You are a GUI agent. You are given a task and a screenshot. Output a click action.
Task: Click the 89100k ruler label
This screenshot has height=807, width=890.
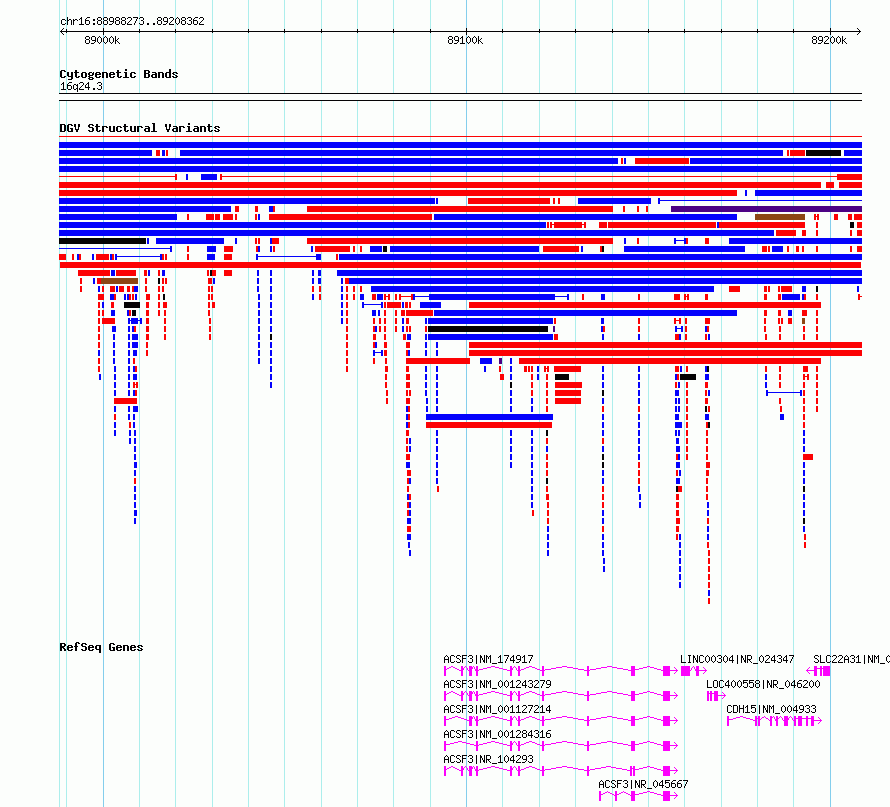(465, 40)
